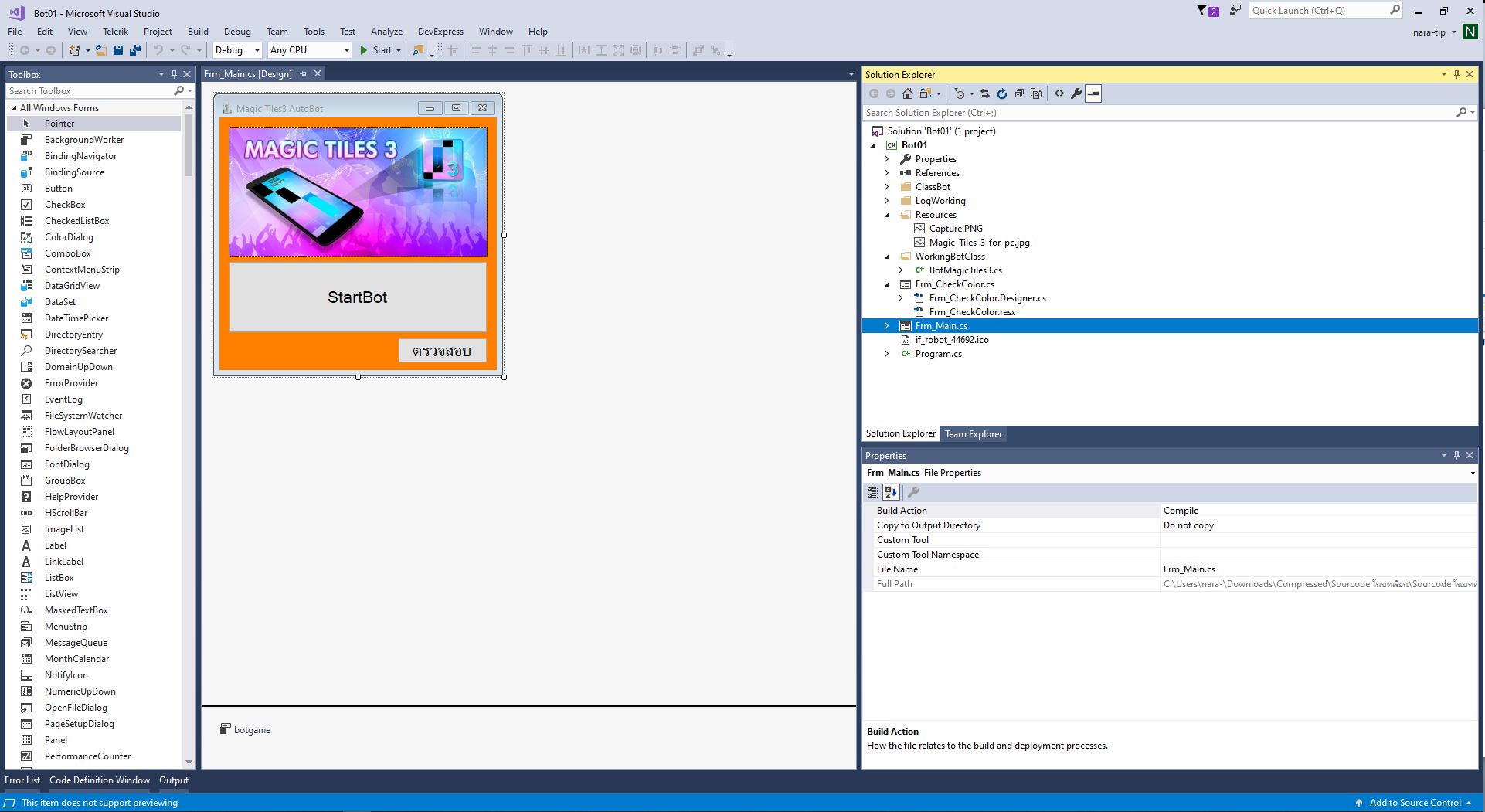Collapse the Resources folder node

tap(887, 215)
